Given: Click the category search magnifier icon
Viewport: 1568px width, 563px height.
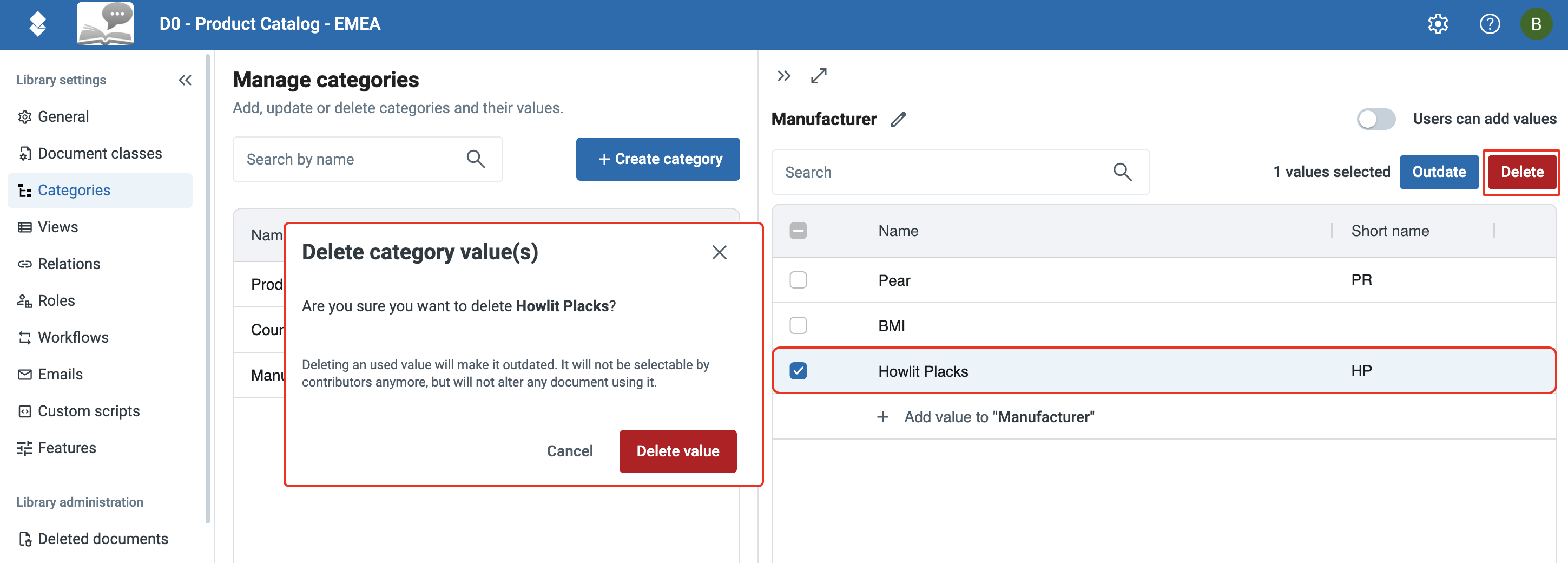Looking at the screenshot, I should pos(476,159).
